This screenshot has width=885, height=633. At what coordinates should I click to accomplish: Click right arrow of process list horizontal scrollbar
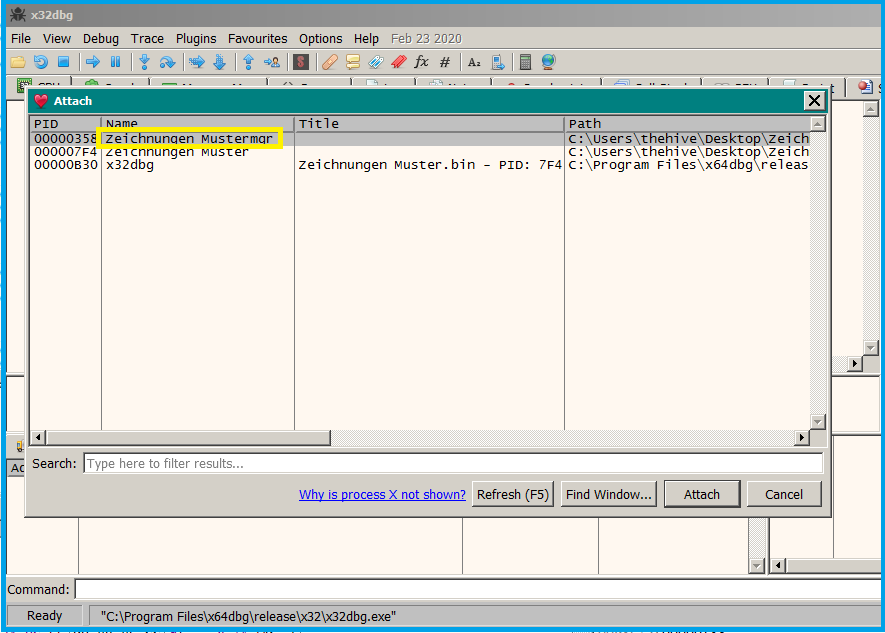tap(801, 438)
